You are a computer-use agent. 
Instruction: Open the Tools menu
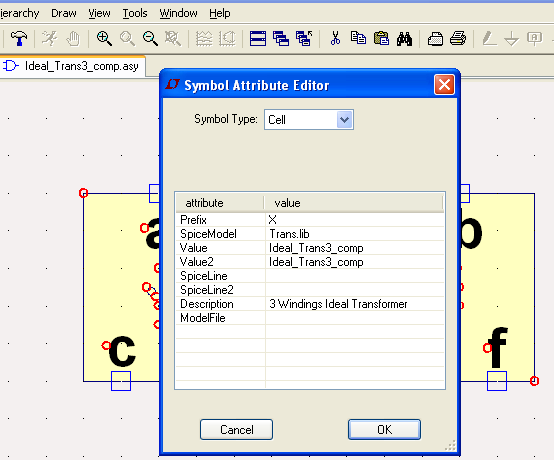click(135, 13)
